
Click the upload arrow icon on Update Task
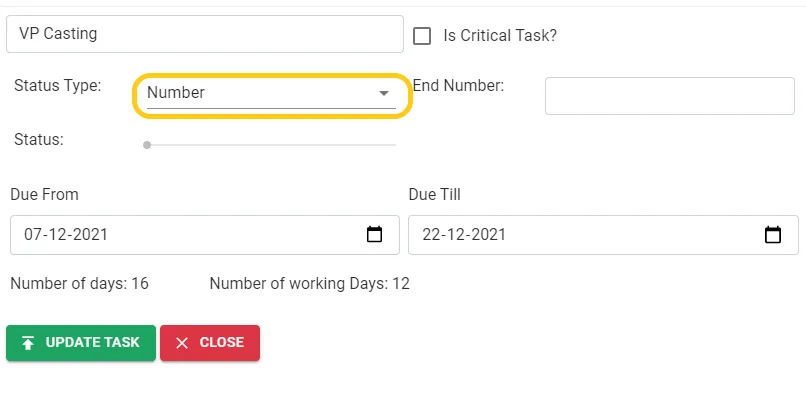point(28,343)
